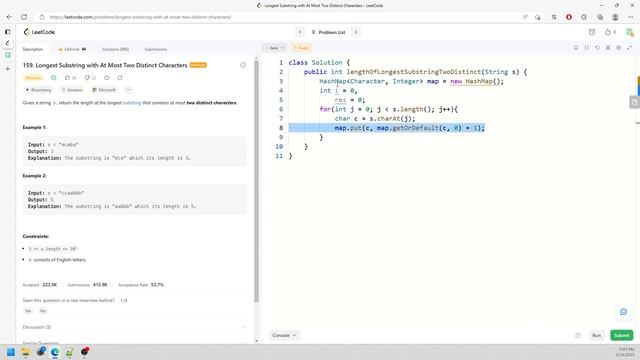Open editor shortcuts list icon
The width and height of the screenshot is (640, 360).
[x=608, y=48]
